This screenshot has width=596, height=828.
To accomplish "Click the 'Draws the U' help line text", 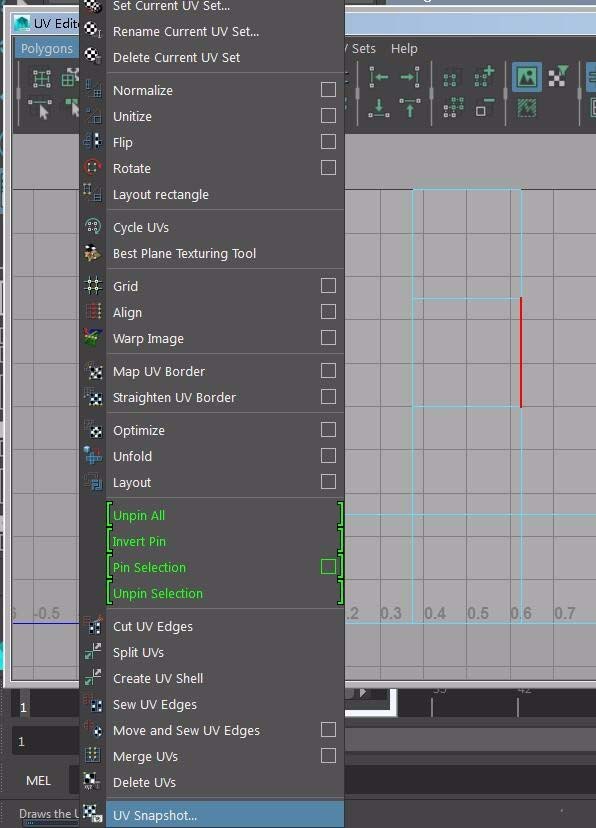I will point(49,813).
